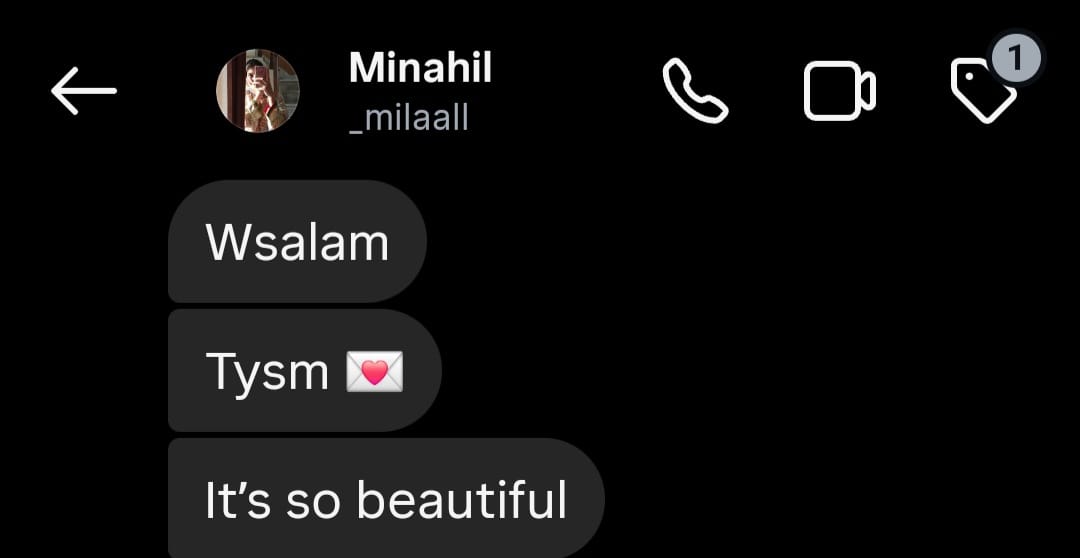The image size is (1080, 558).
Task: Open profile via the Minahil name
Action: tap(420, 68)
